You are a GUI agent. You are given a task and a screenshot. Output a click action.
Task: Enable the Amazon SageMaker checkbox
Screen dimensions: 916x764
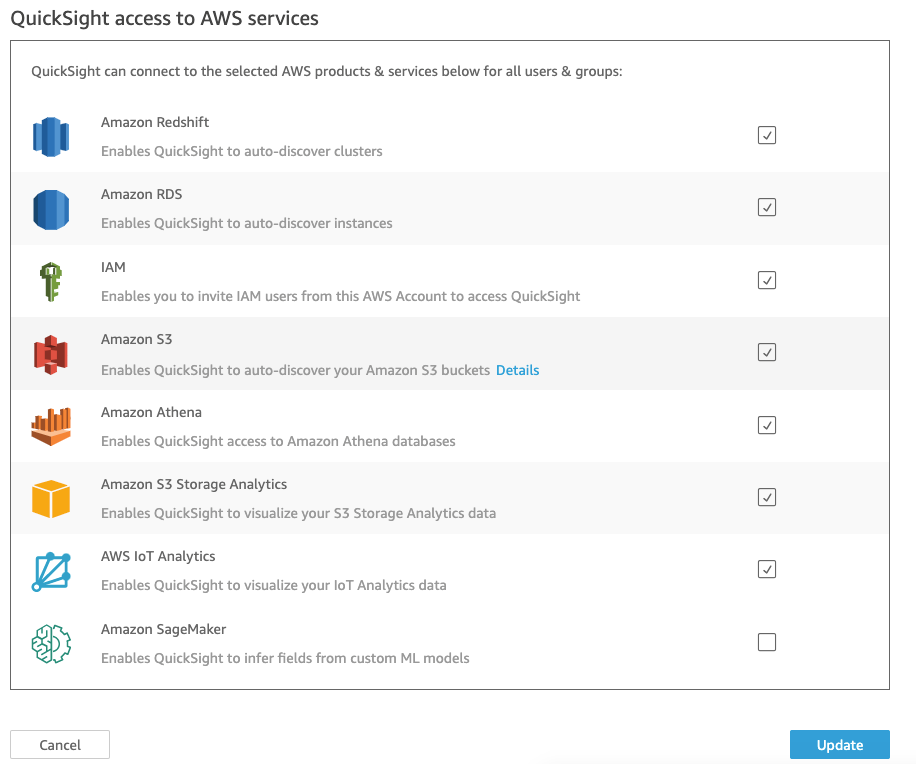767,642
